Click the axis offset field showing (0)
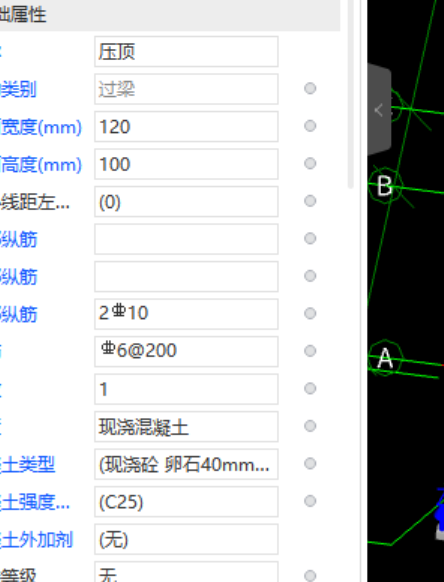The image size is (444, 582). coord(186,202)
